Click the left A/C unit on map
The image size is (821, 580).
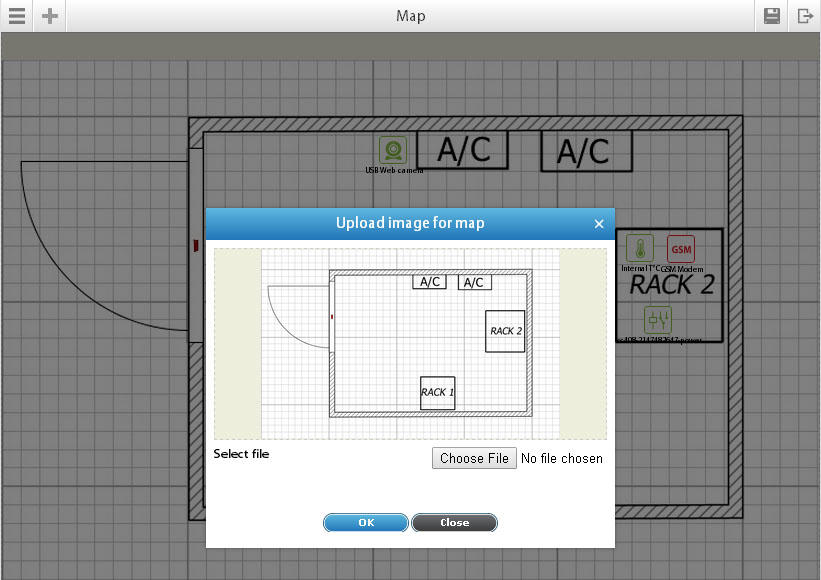tap(463, 150)
